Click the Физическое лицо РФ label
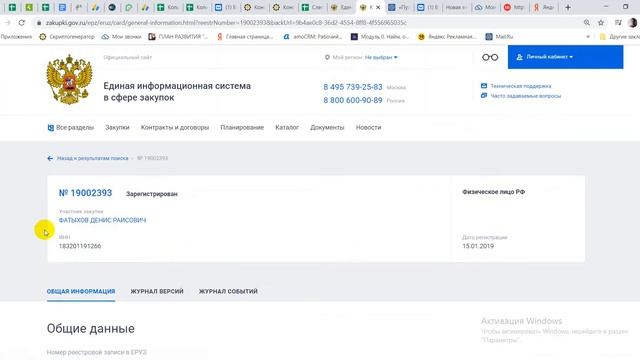 [x=493, y=192]
